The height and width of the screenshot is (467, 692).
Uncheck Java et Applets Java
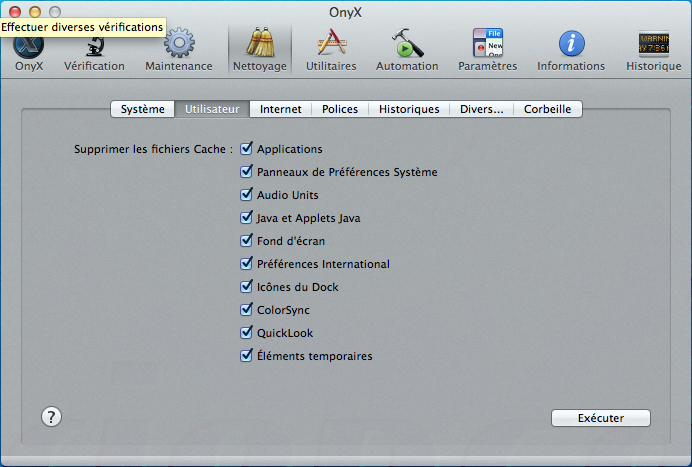tap(246, 217)
